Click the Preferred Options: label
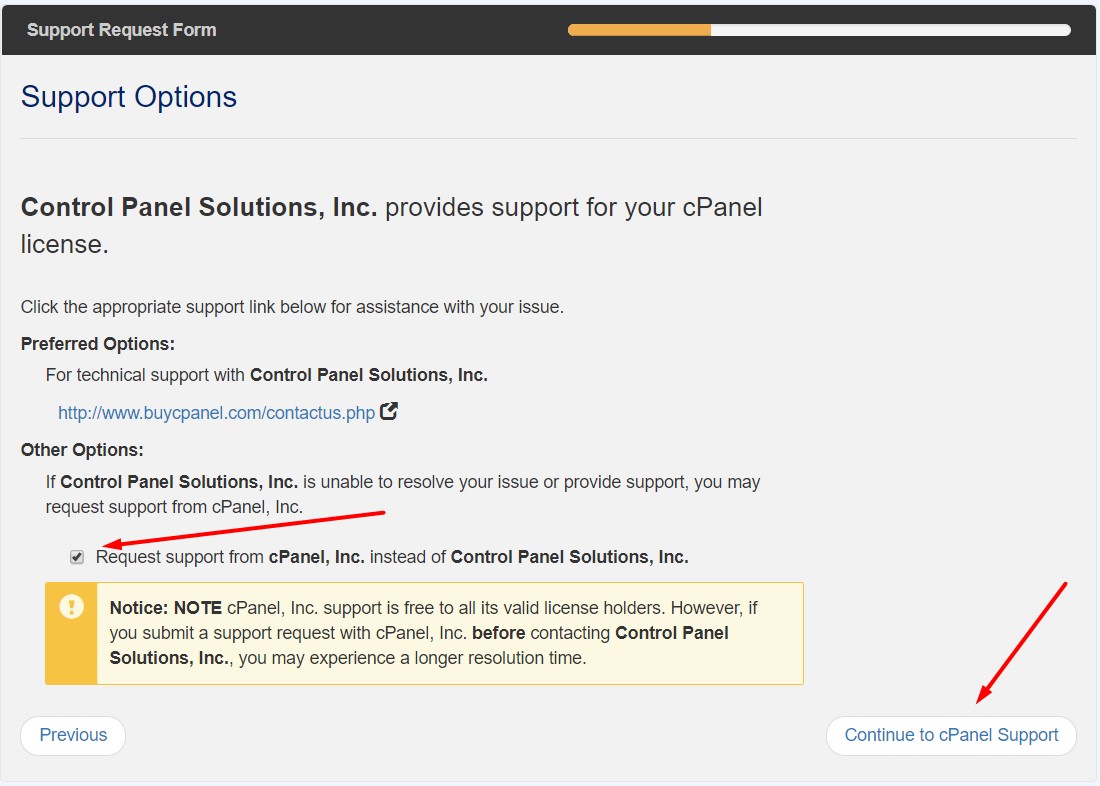Image resolution: width=1100 pixels, height=786 pixels. click(98, 344)
